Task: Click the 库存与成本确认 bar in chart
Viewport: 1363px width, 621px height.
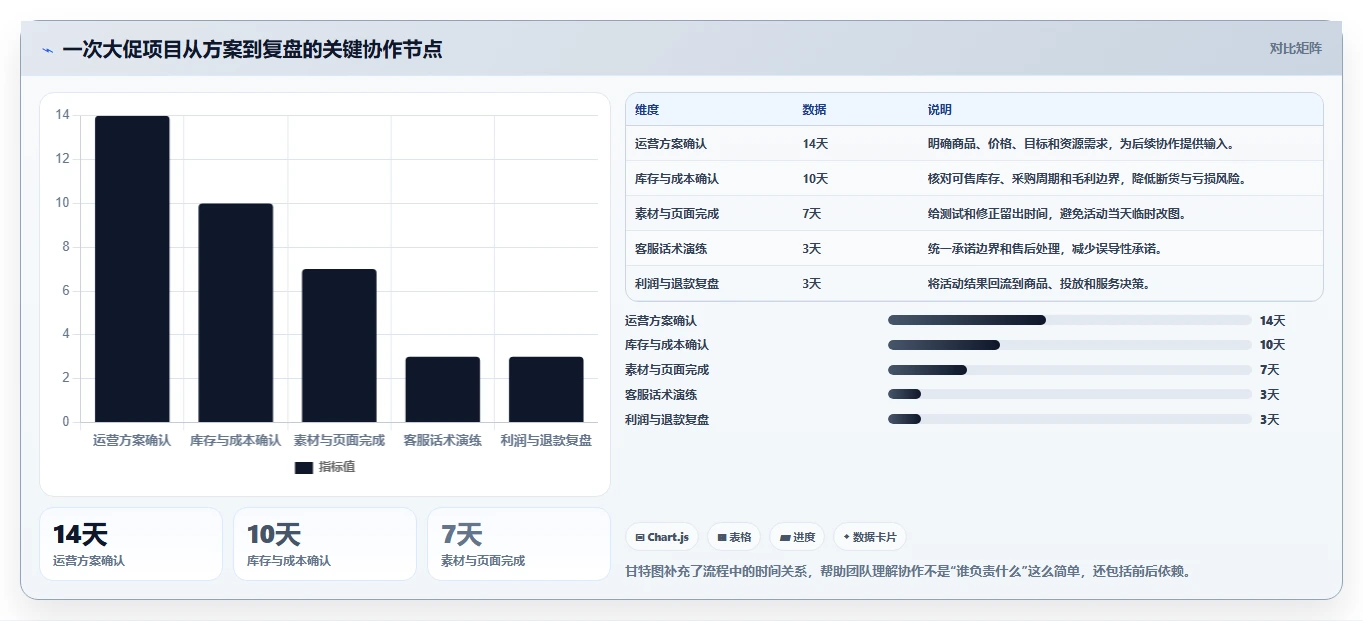Action: [235, 313]
